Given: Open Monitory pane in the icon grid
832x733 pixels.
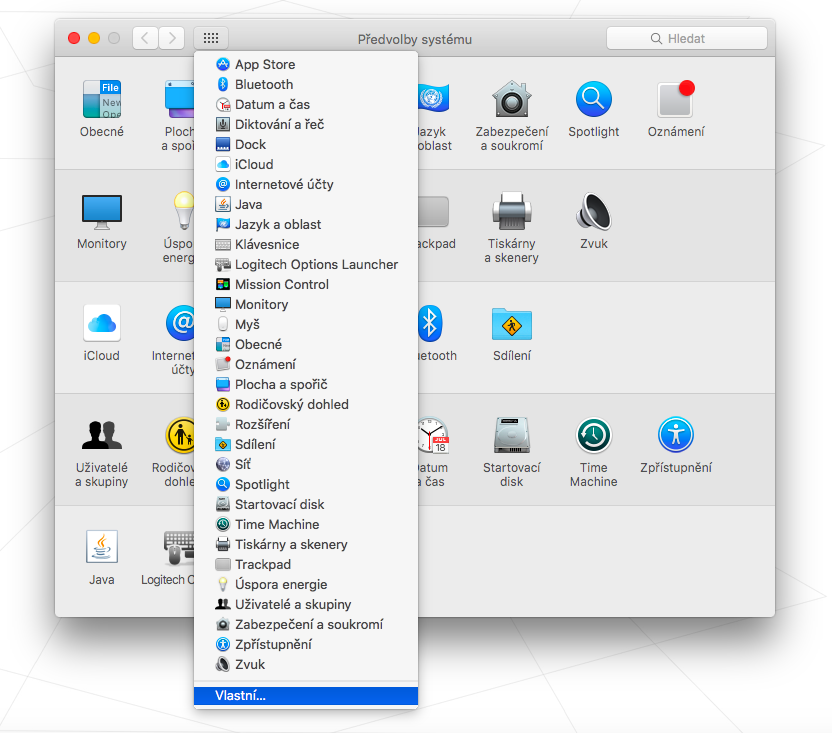Looking at the screenshot, I should [101, 211].
